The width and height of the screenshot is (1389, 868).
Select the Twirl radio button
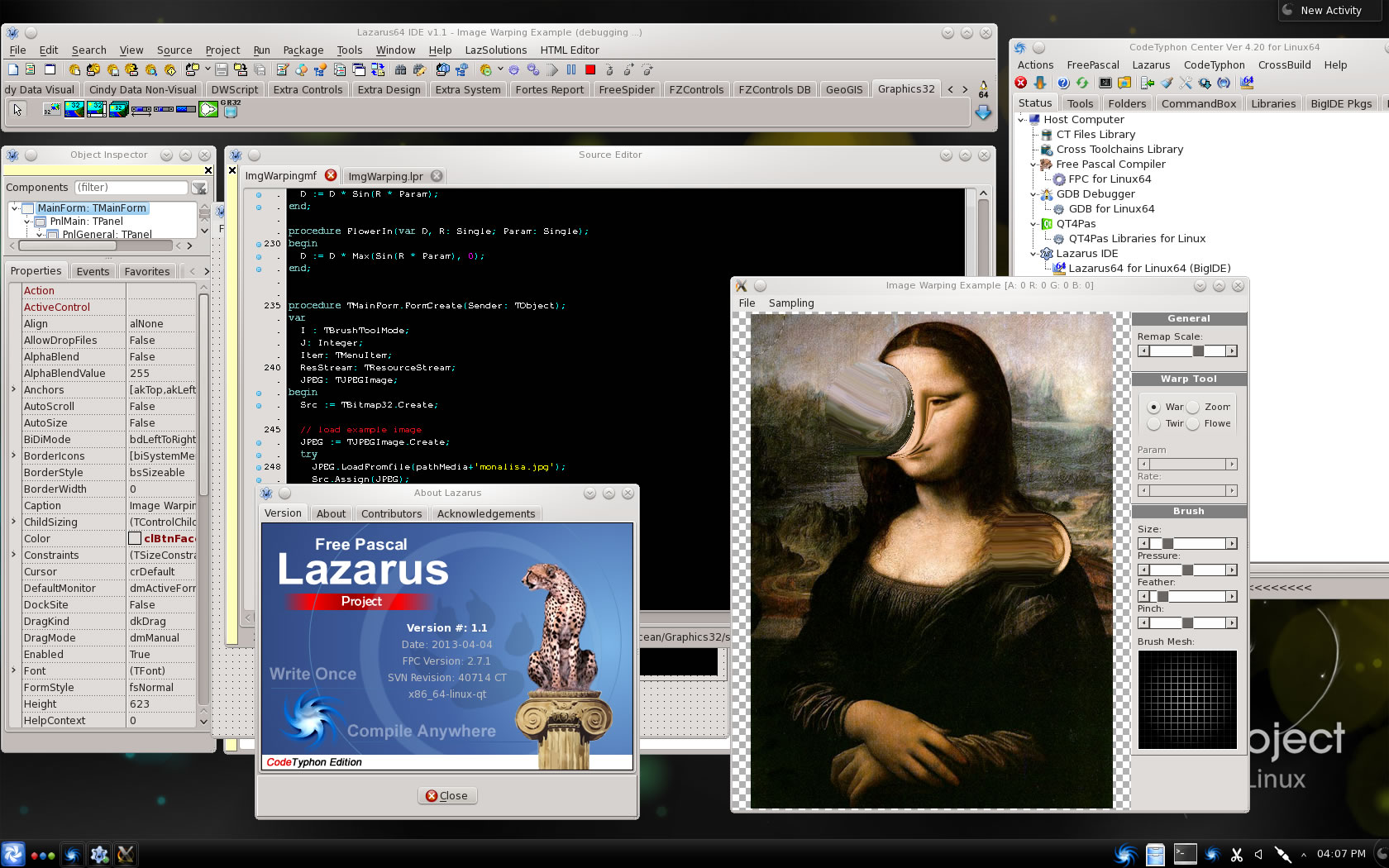click(x=1153, y=424)
